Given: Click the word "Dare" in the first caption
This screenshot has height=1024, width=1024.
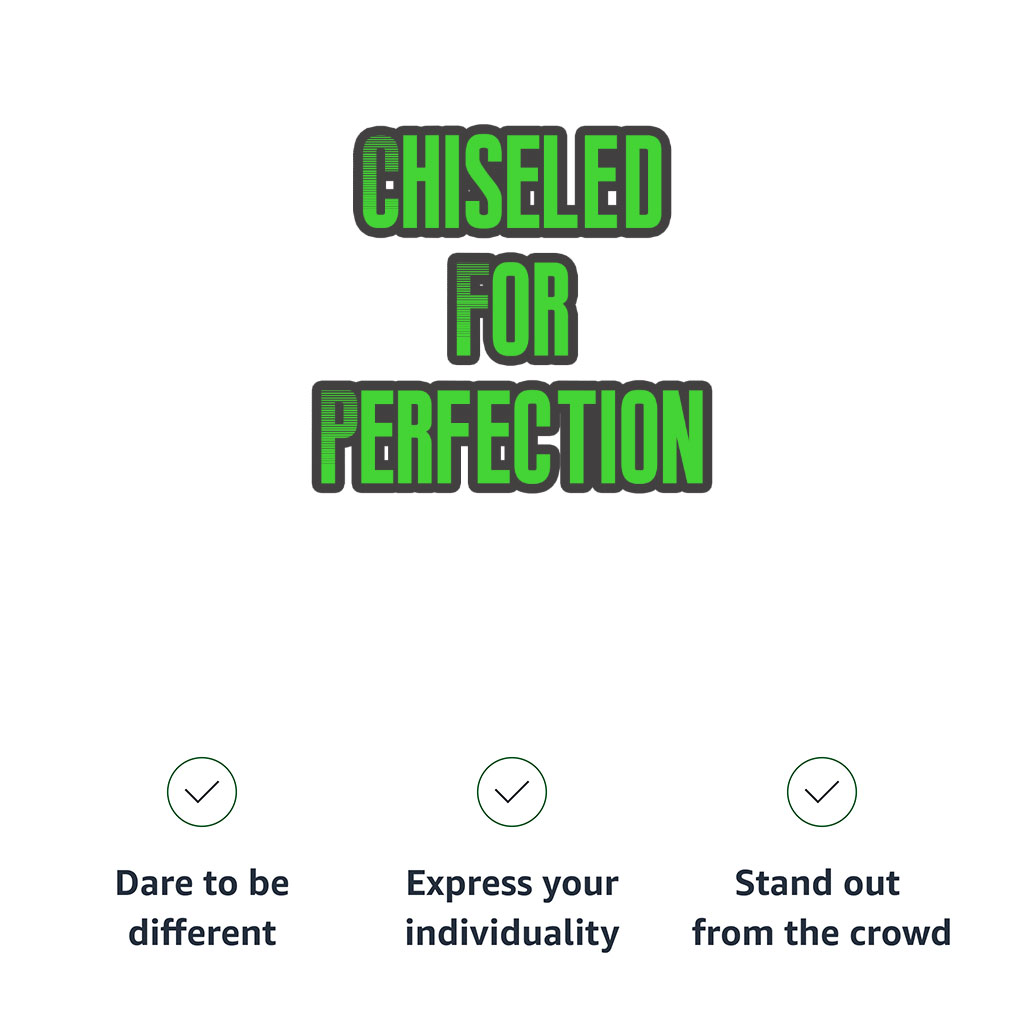Looking at the screenshot, I should click(151, 884).
